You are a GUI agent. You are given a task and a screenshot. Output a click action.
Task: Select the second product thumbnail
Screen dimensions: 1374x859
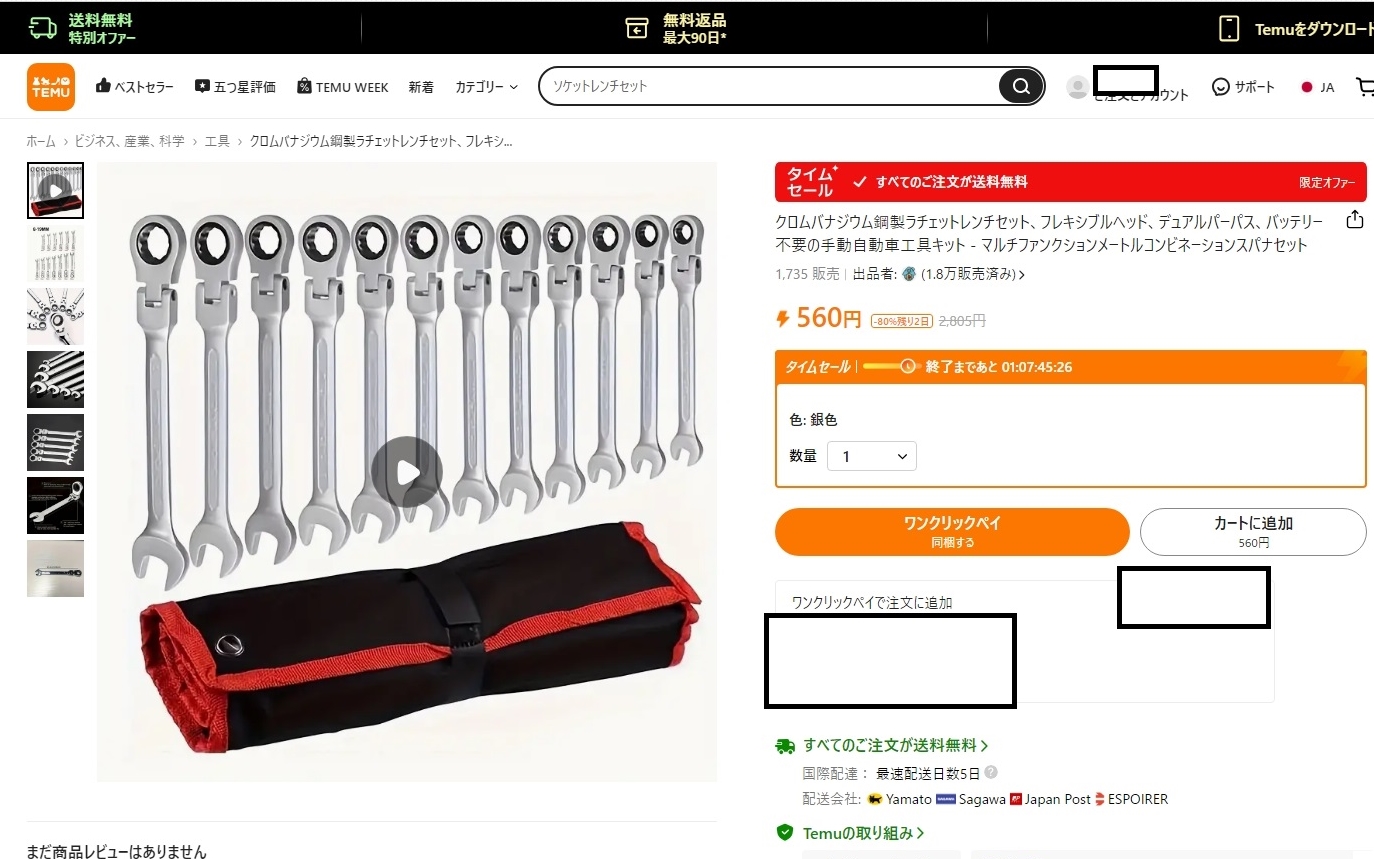pyautogui.click(x=55, y=253)
